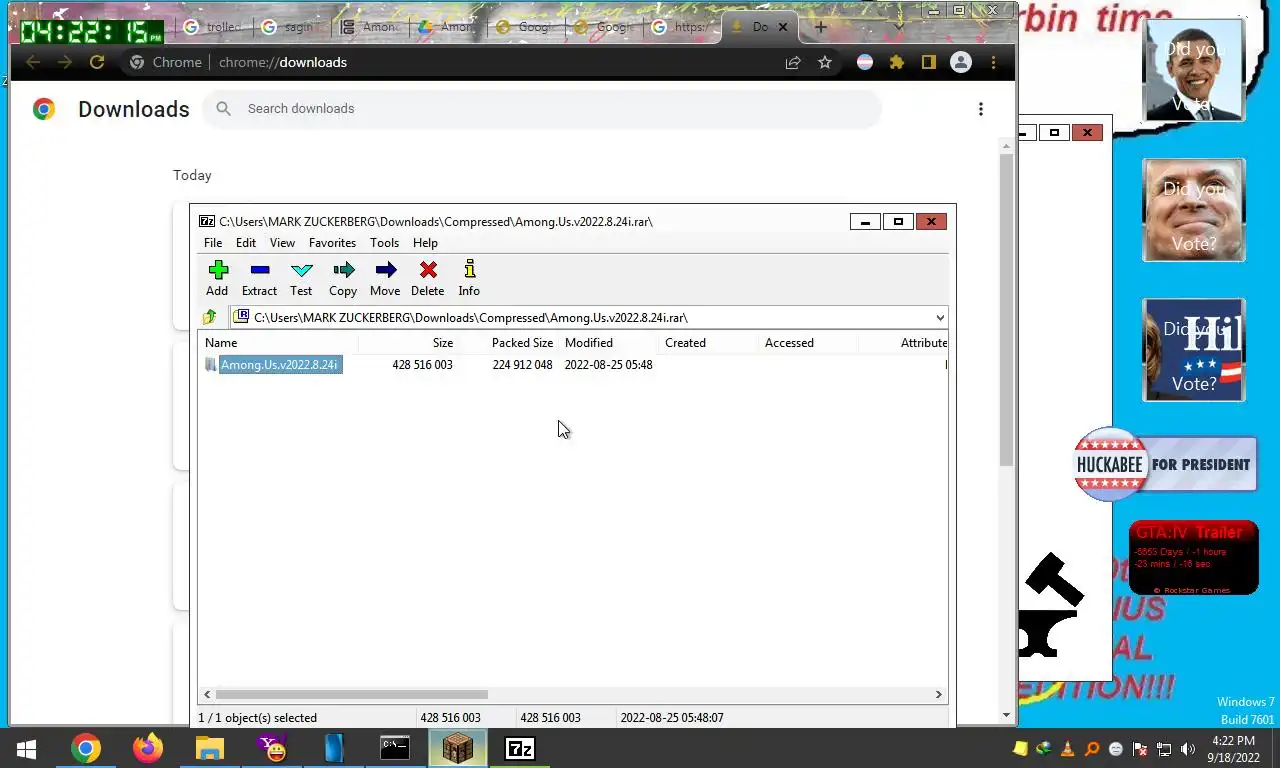Bookmark this page with star icon
The height and width of the screenshot is (768, 1280).
point(824,62)
